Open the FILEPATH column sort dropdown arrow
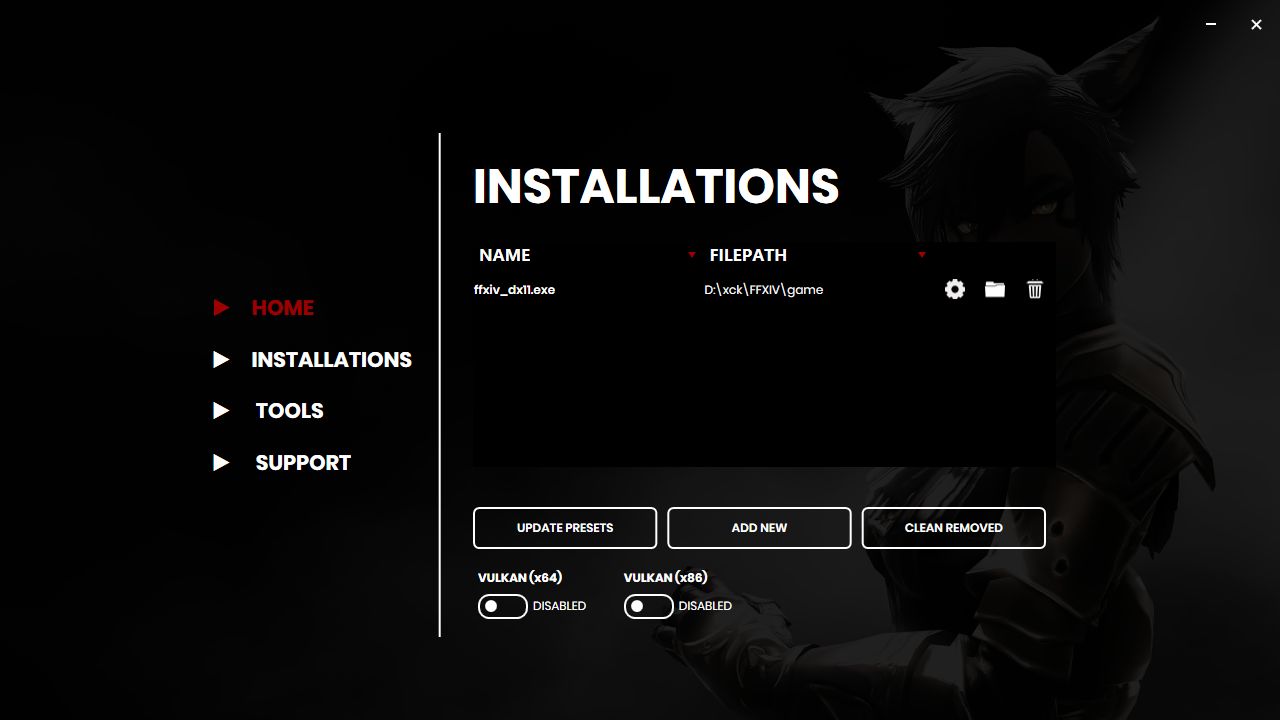The image size is (1280, 720). pos(922,255)
